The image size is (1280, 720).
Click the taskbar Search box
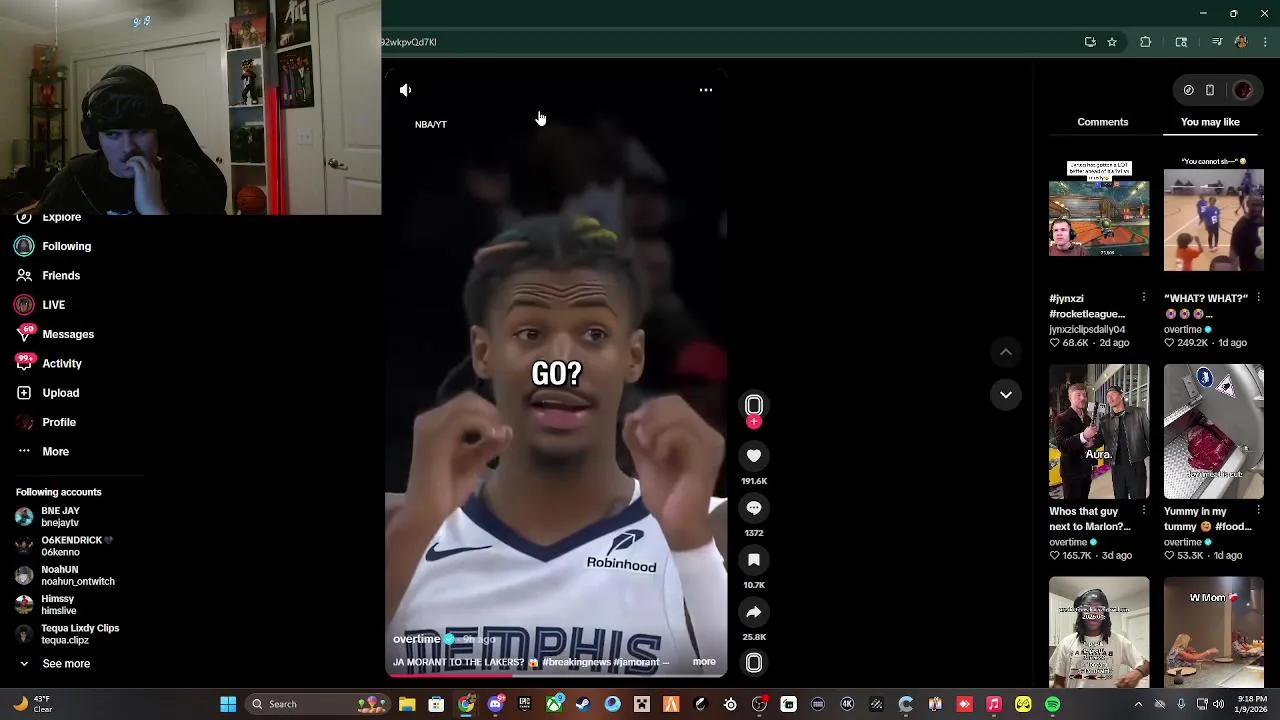317,704
